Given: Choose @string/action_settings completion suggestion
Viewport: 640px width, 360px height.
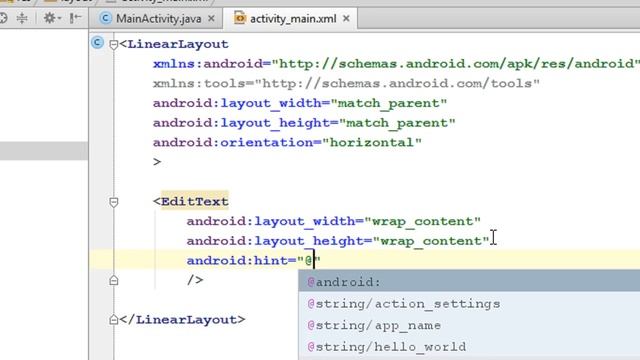Looking at the screenshot, I should click(469, 304).
